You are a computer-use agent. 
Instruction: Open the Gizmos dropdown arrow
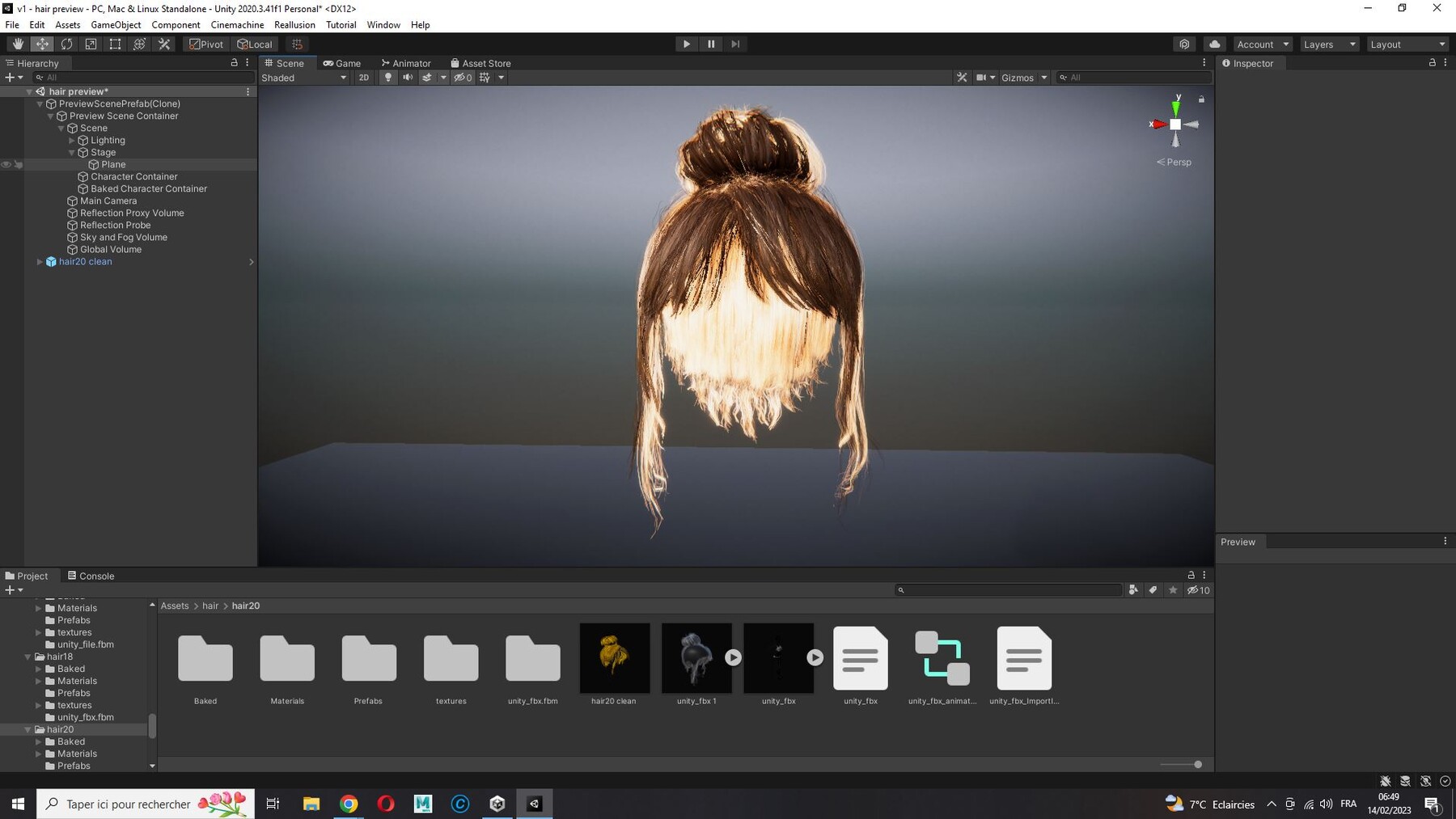[1043, 78]
